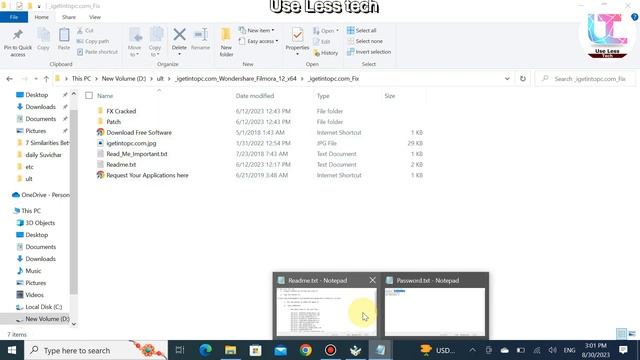Sort by Name column header

coord(105,96)
